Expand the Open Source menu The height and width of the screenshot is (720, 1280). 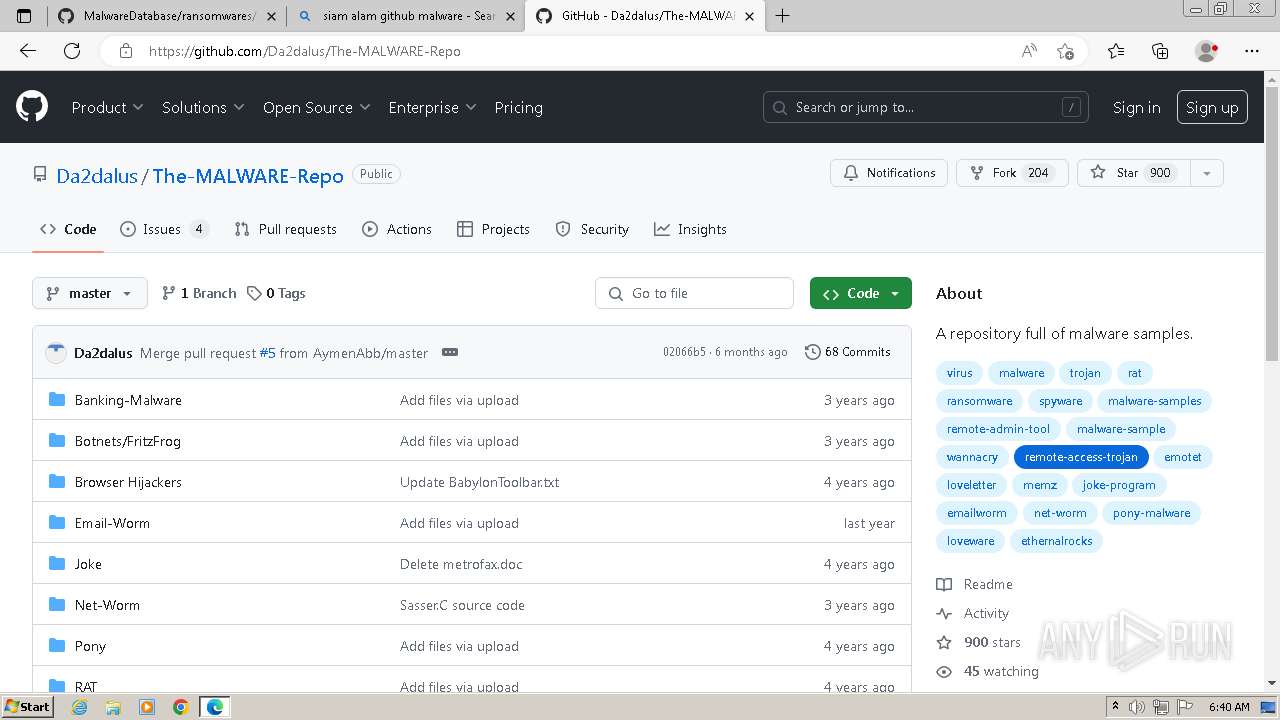click(316, 107)
